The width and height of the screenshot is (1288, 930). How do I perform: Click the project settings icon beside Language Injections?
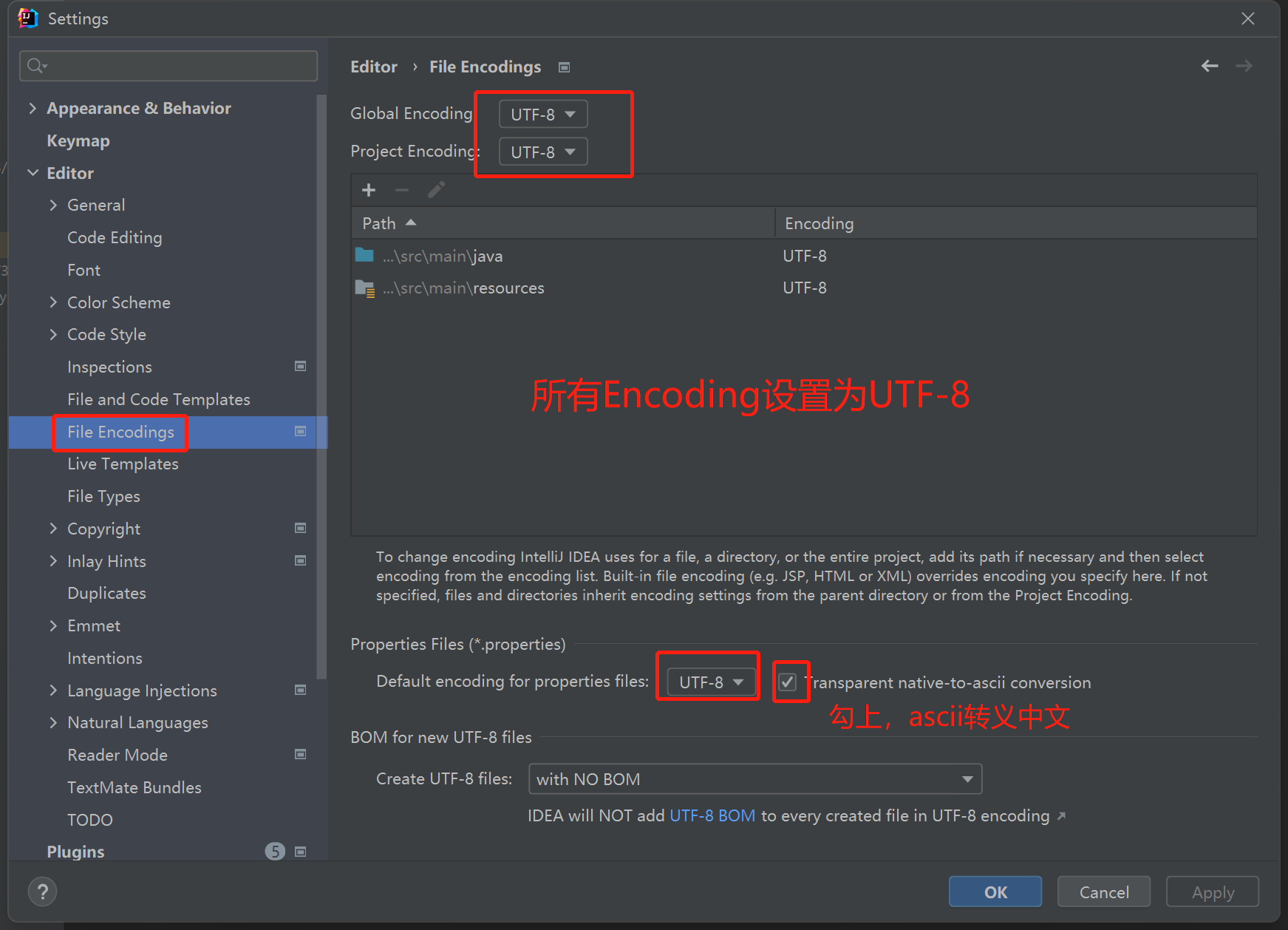(301, 690)
